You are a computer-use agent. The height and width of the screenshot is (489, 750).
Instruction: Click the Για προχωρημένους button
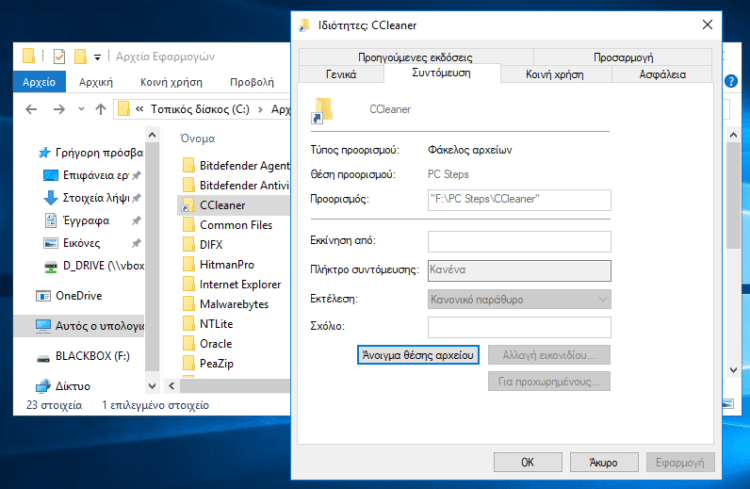pos(549,381)
